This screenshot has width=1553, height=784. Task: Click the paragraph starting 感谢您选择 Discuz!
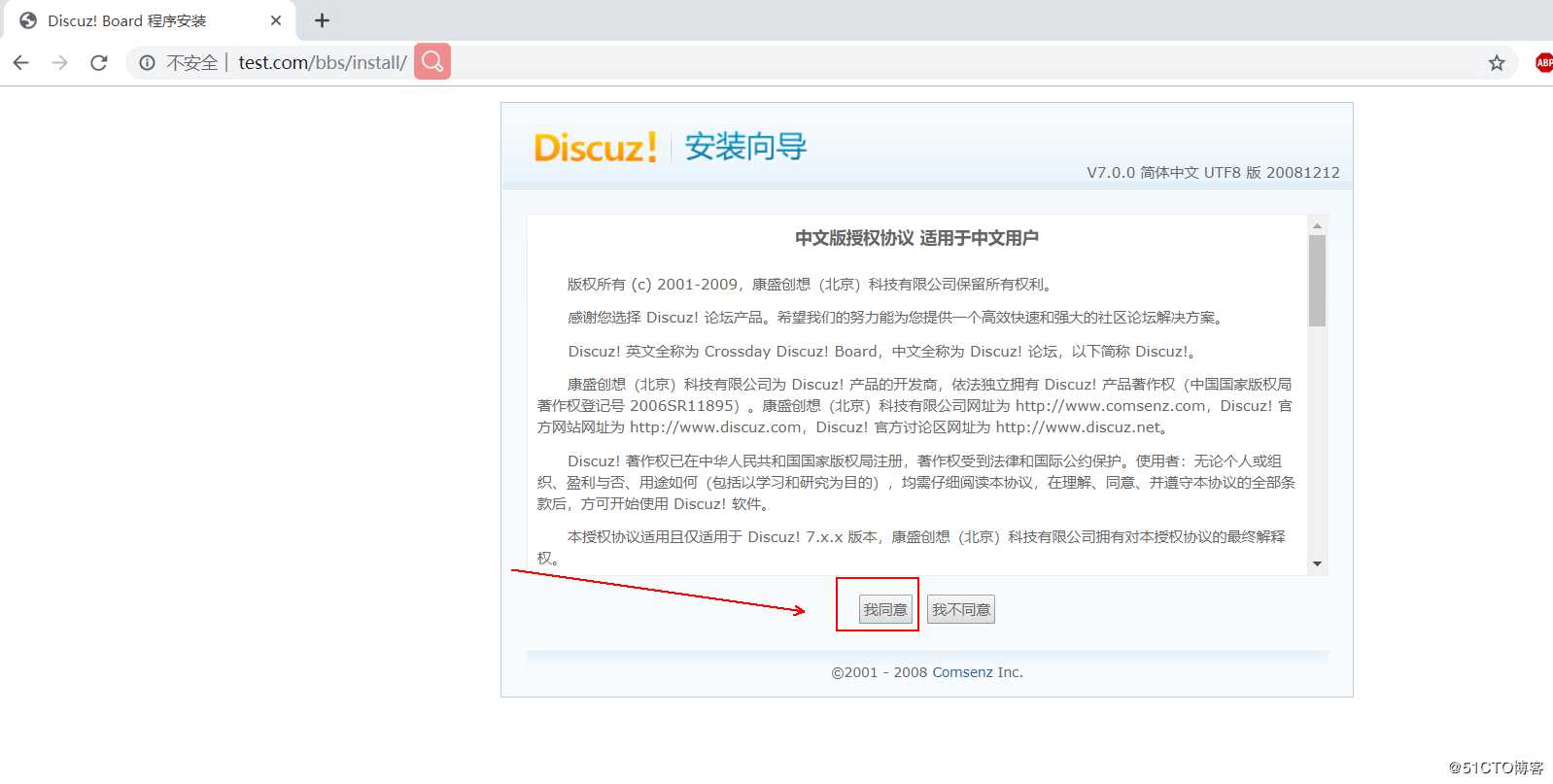pos(896,318)
